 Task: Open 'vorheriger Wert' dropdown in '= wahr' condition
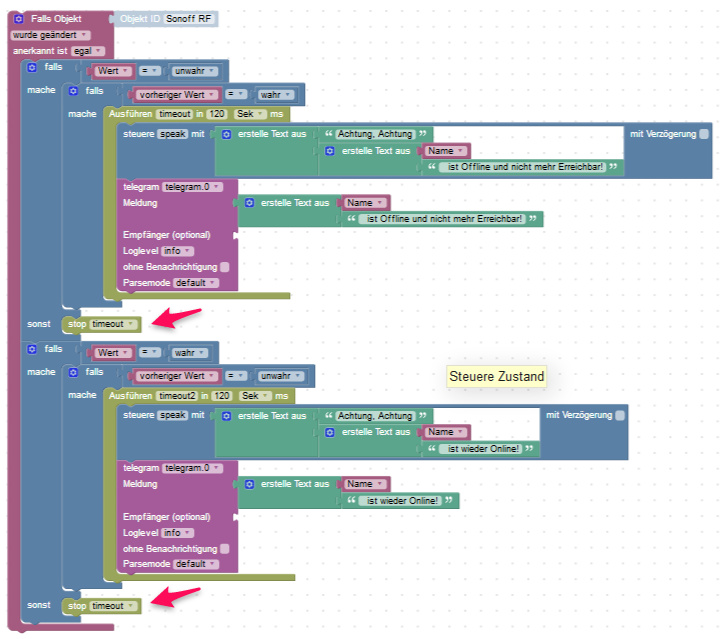(x=178, y=95)
